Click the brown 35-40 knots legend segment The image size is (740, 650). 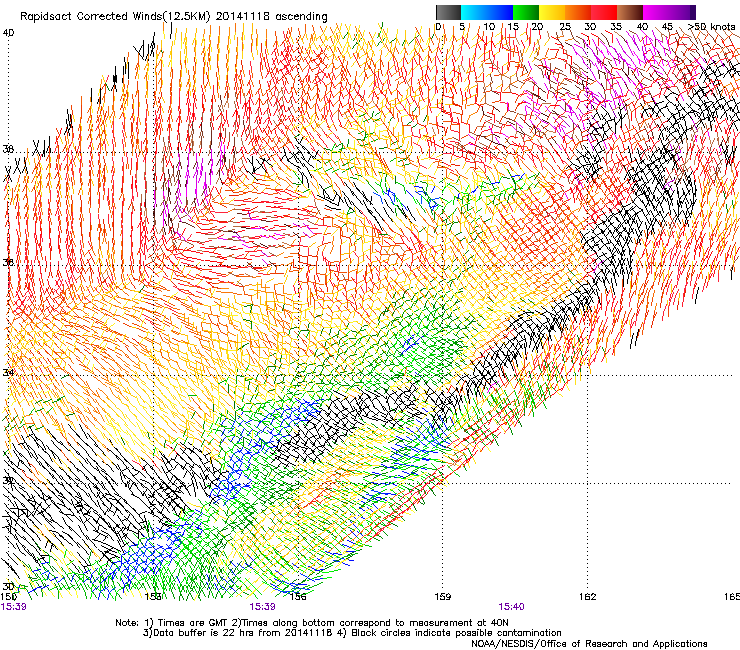tap(630, 12)
